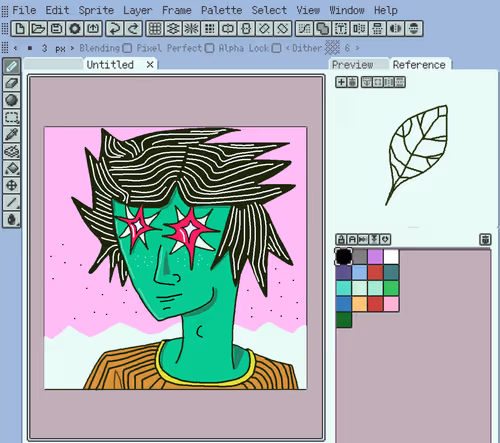The height and width of the screenshot is (443, 500).
Task: Select the rectangular Marquee selection tool
Action: [12, 117]
